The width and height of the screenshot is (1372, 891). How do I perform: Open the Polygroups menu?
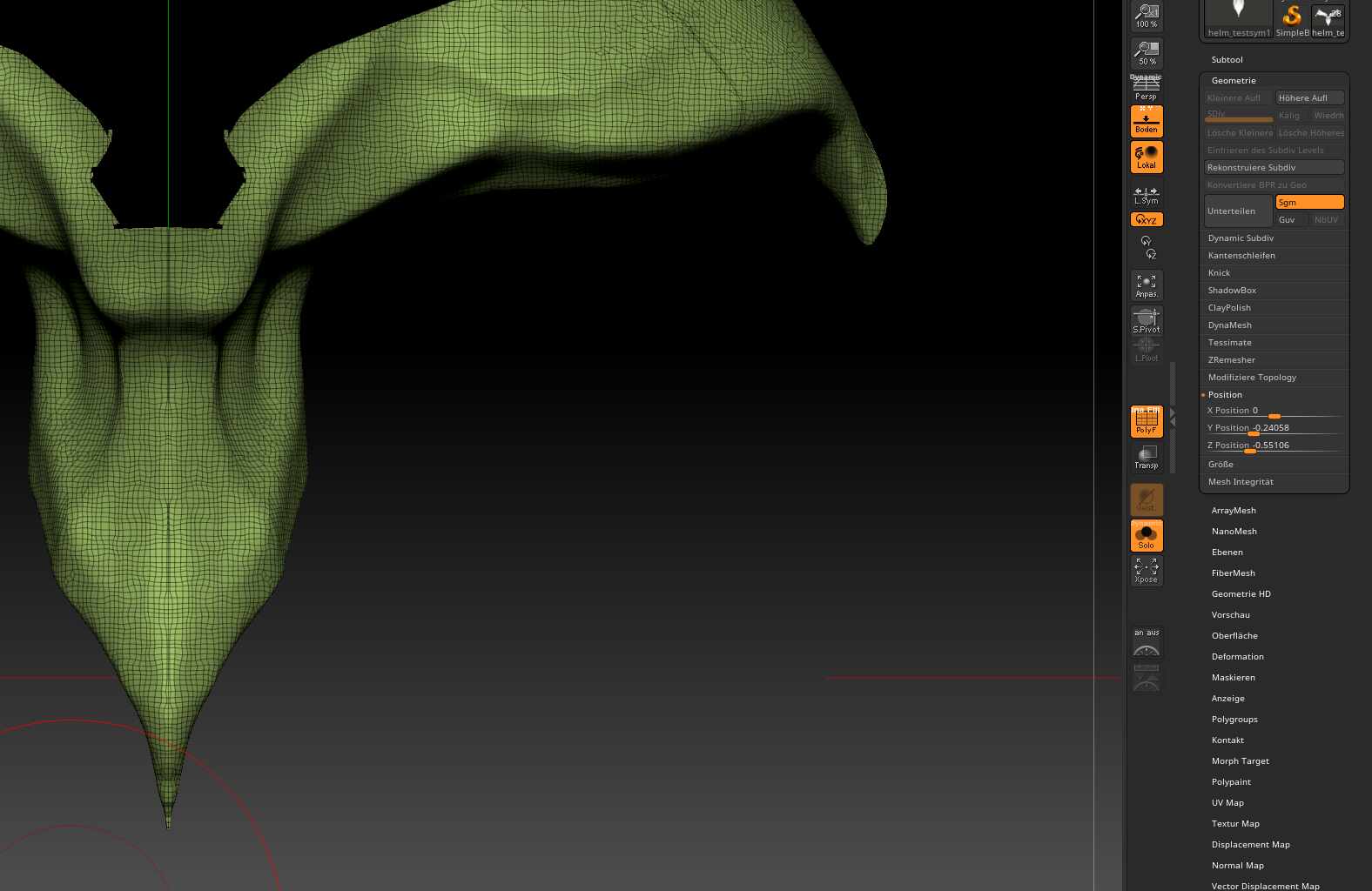(1234, 720)
